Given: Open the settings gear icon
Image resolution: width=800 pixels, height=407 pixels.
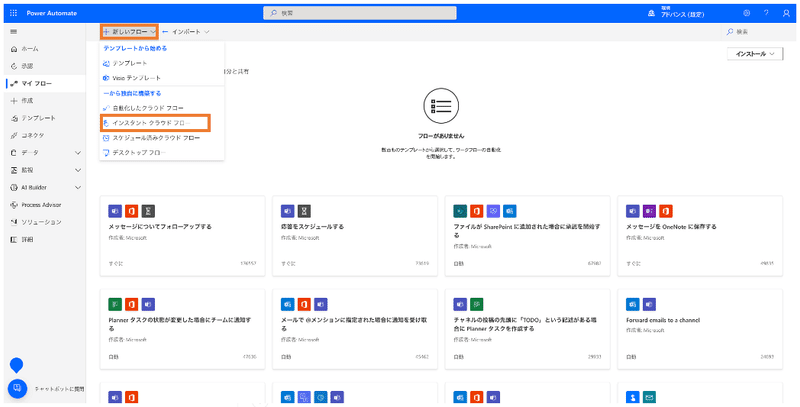Looking at the screenshot, I should tap(746, 13).
